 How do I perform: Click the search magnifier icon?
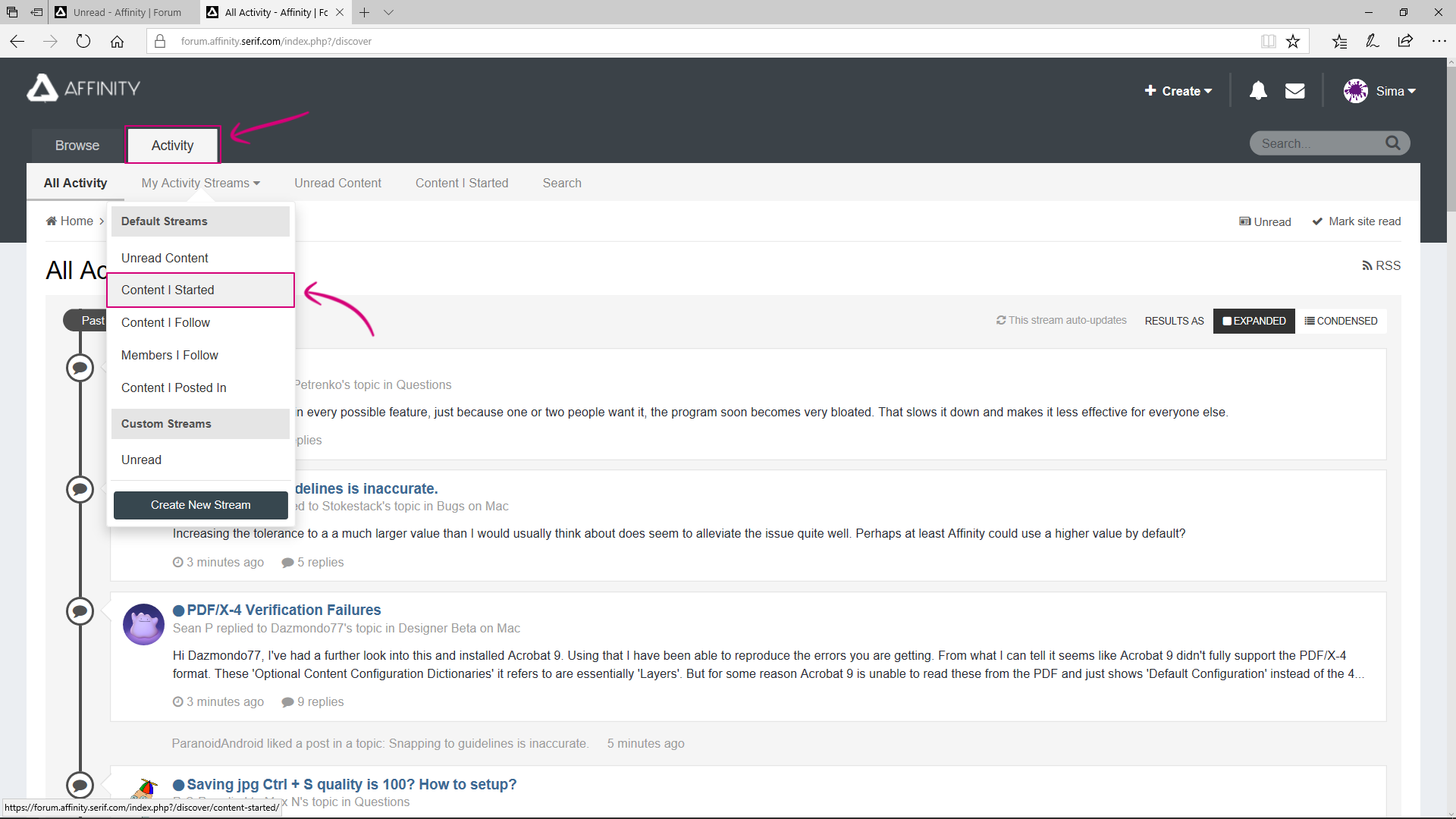pos(1393,143)
